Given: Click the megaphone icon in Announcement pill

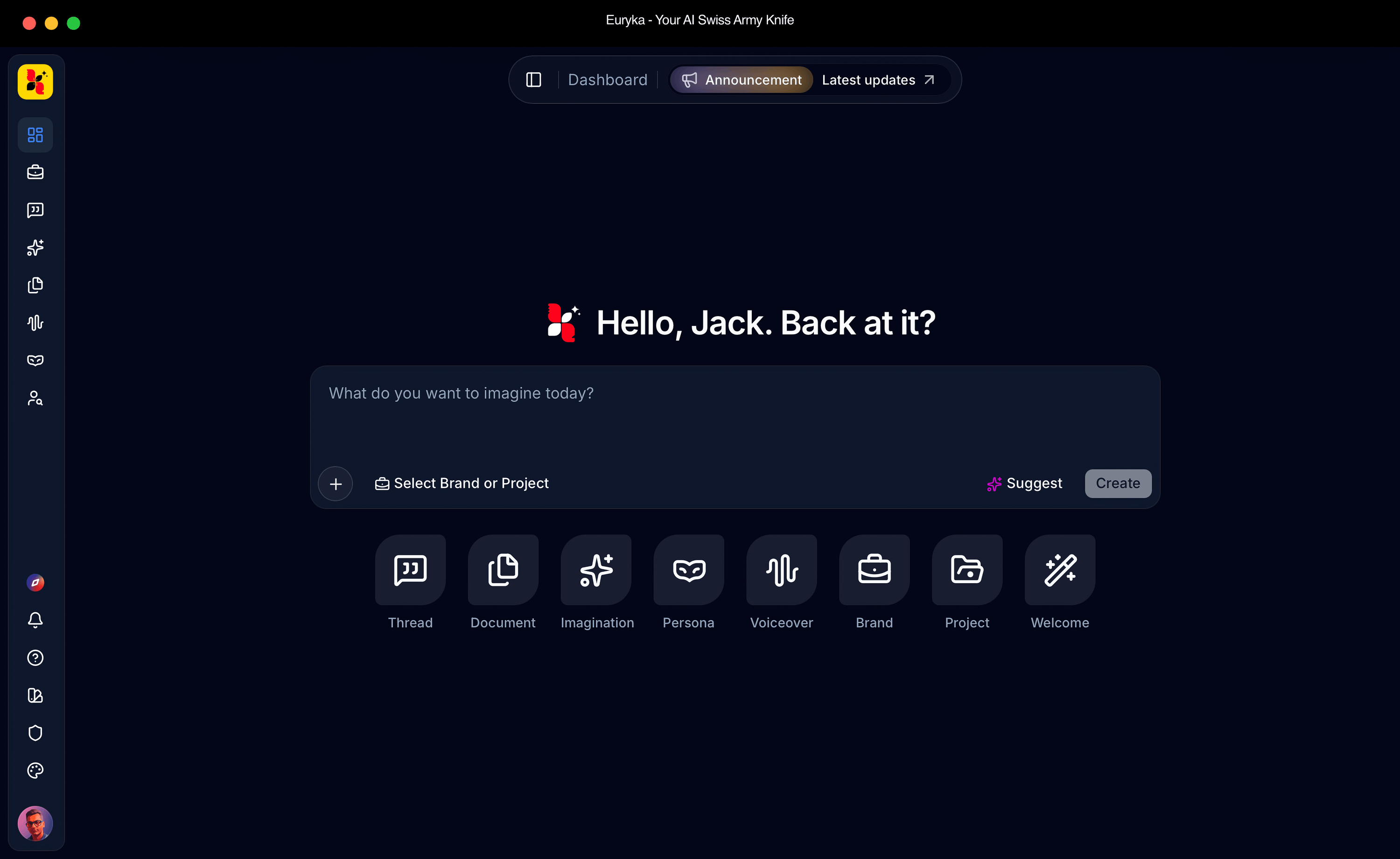Looking at the screenshot, I should [x=689, y=79].
